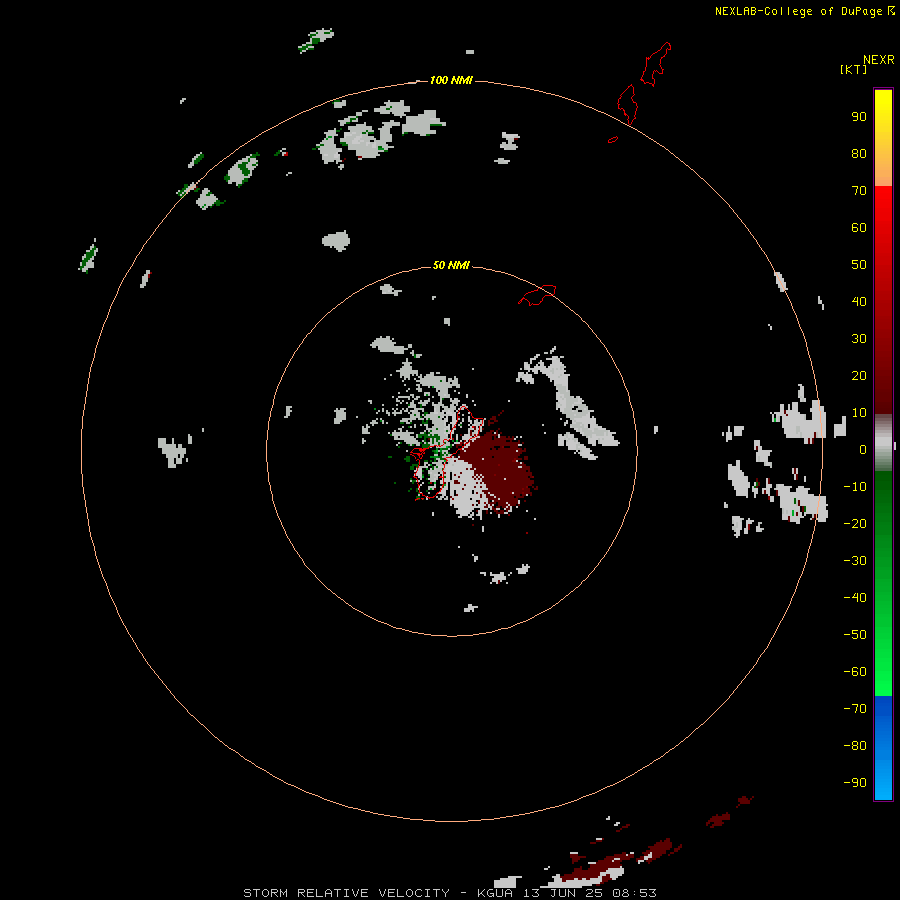Image resolution: width=900 pixels, height=900 pixels.
Task: Click the 20 knot scale label
Action: pyautogui.click(x=859, y=376)
